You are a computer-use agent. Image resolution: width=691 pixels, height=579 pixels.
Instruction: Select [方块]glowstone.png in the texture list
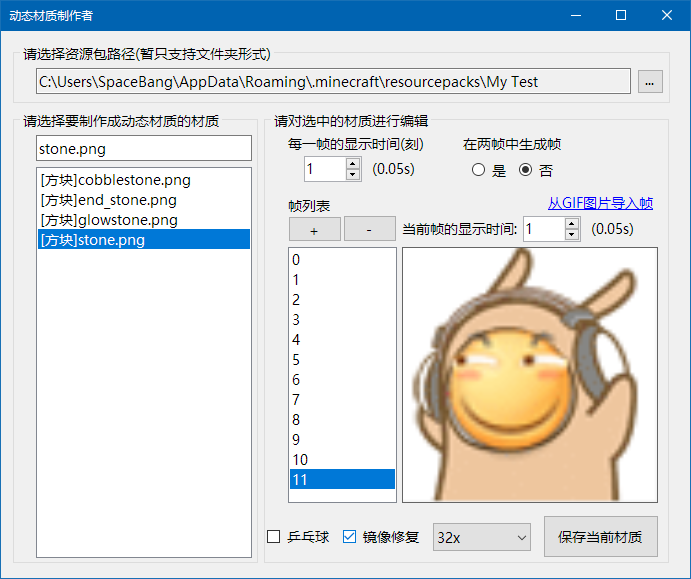pyautogui.click(x=144, y=219)
